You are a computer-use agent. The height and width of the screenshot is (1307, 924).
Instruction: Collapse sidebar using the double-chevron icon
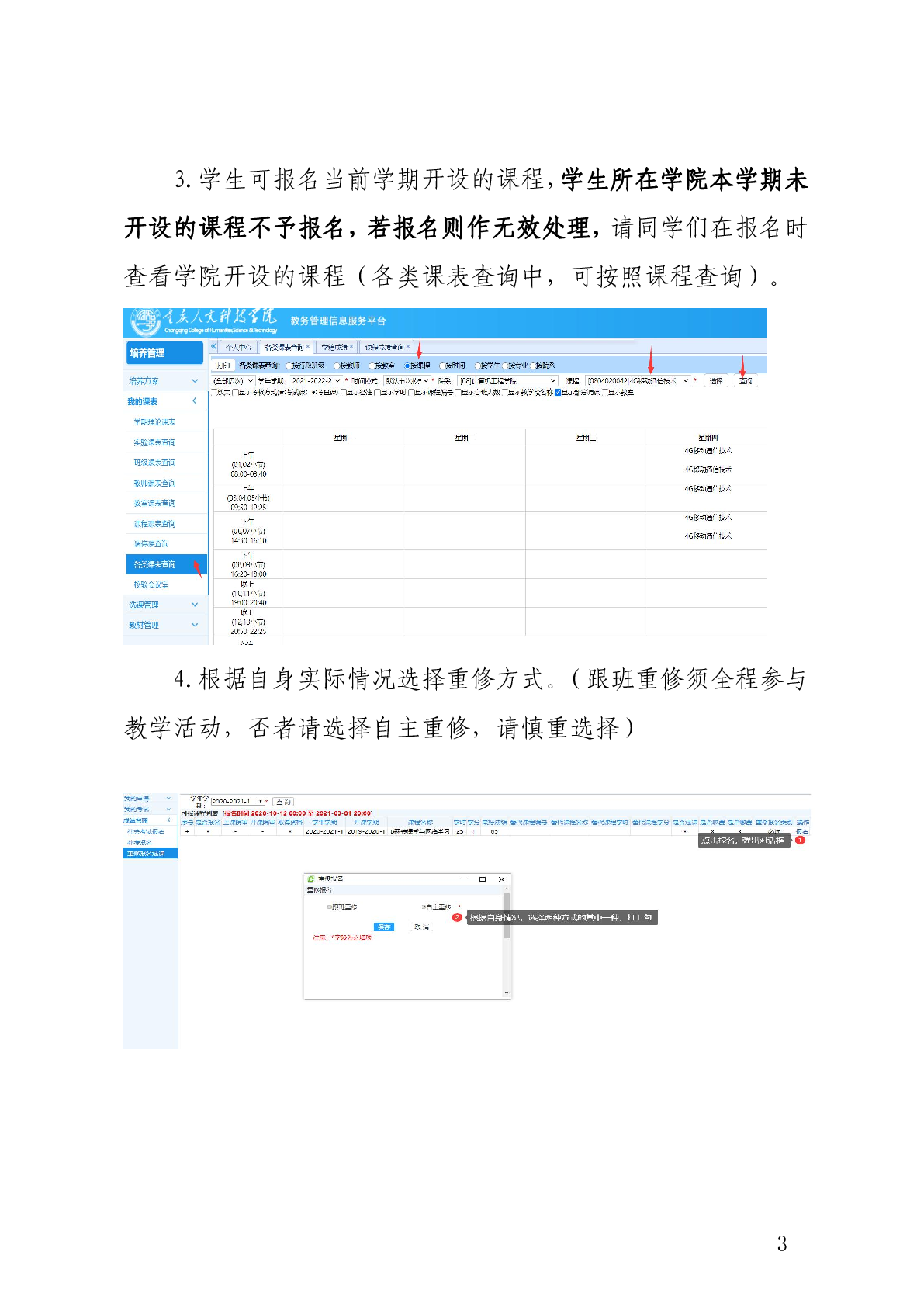pyautogui.click(x=213, y=346)
